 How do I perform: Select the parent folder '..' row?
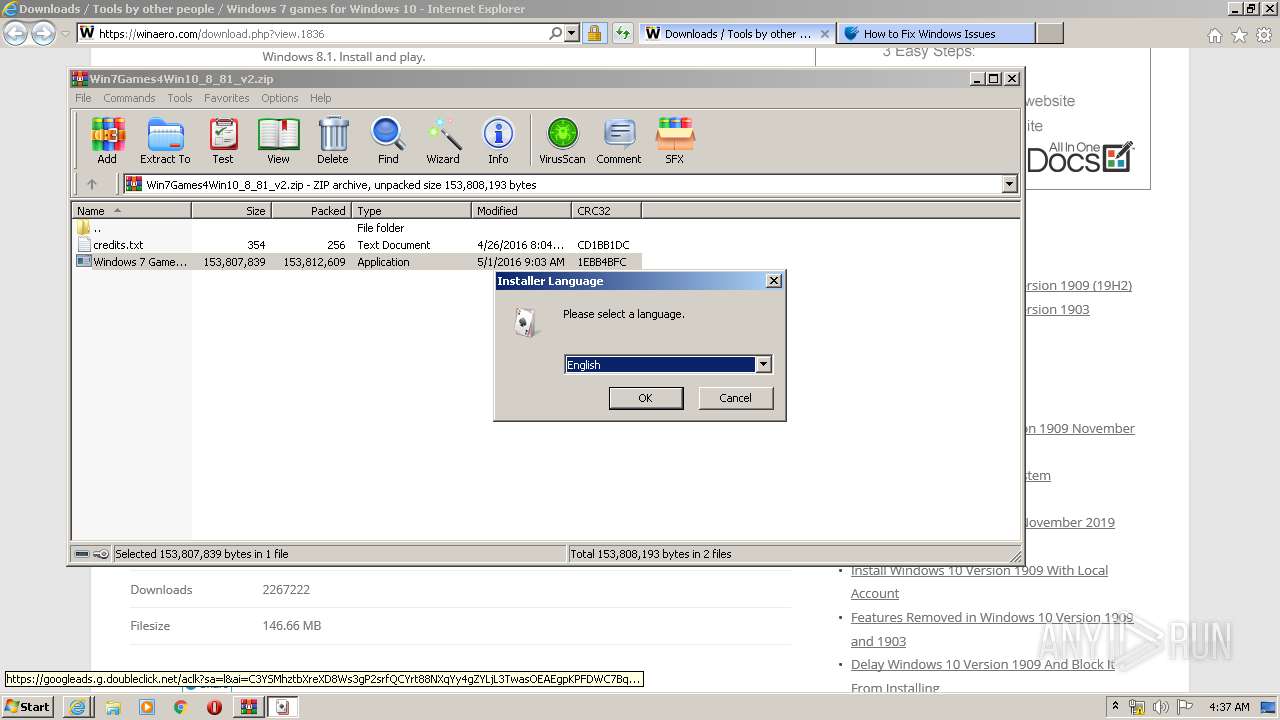(357, 228)
